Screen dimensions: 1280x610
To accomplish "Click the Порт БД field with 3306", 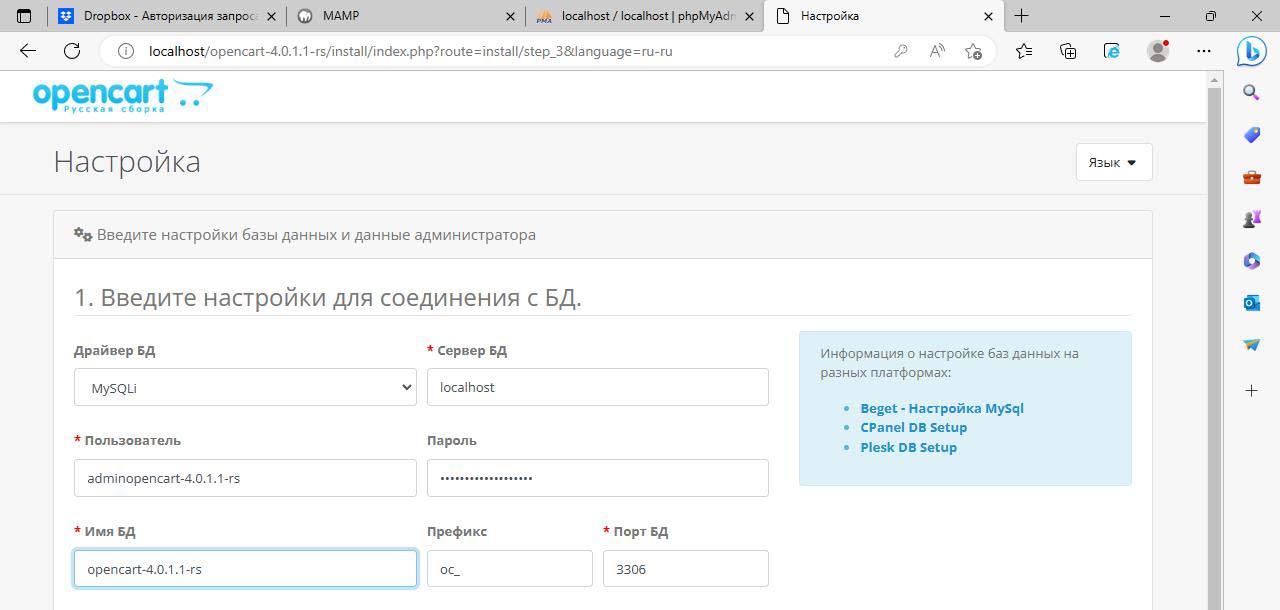I will coord(685,569).
